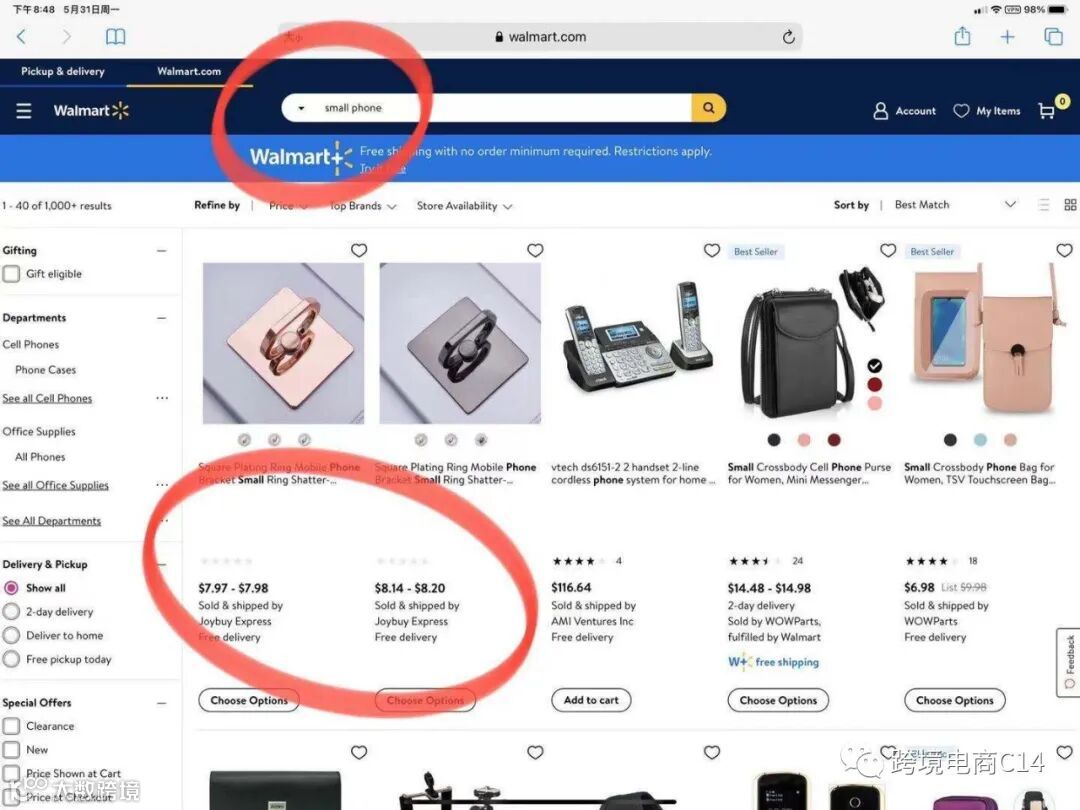The image size is (1080, 810).
Task: Add the vtech phone to cart
Action: [591, 700]
